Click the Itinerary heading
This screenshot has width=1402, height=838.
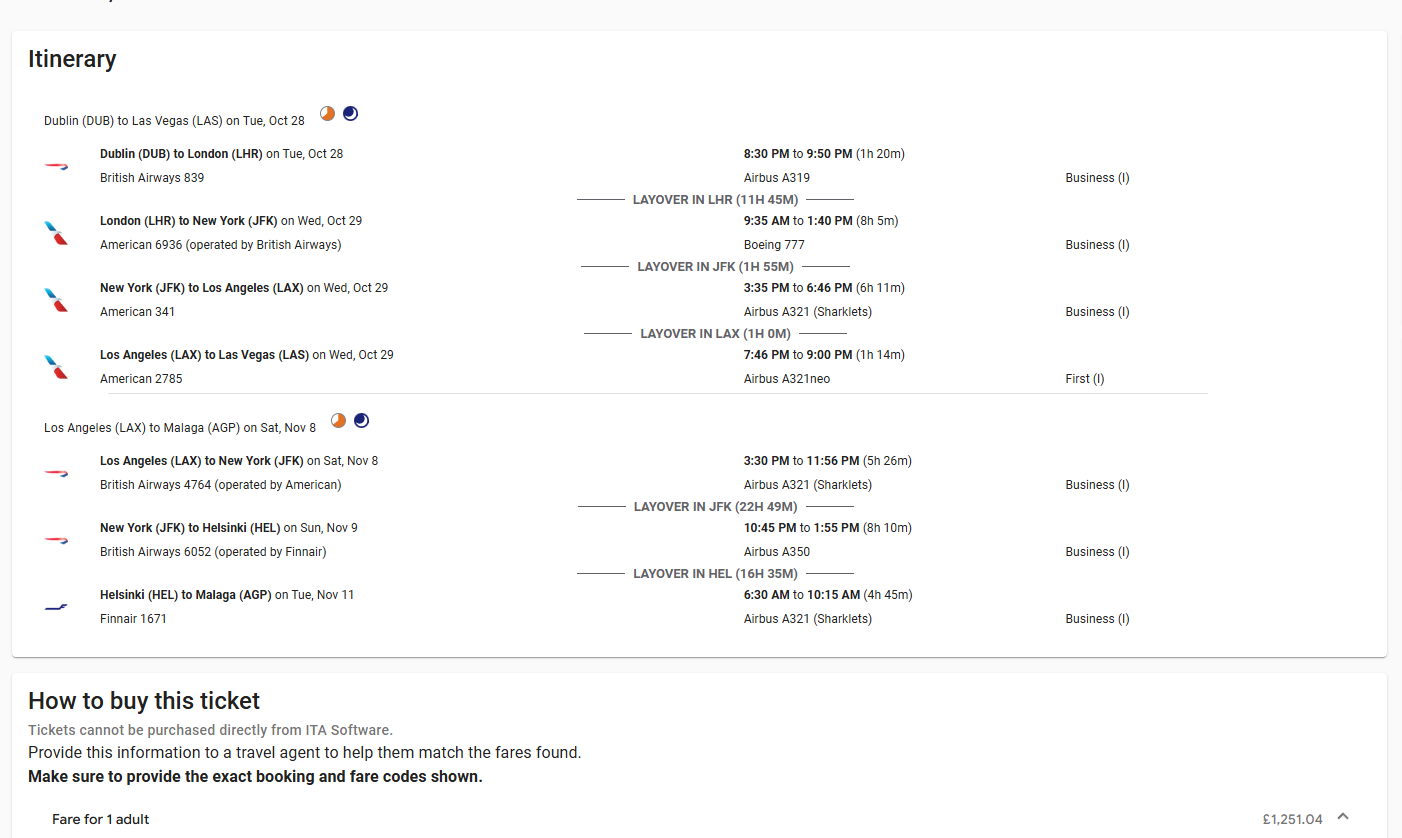pyautogui.click(x=72, y=59)
